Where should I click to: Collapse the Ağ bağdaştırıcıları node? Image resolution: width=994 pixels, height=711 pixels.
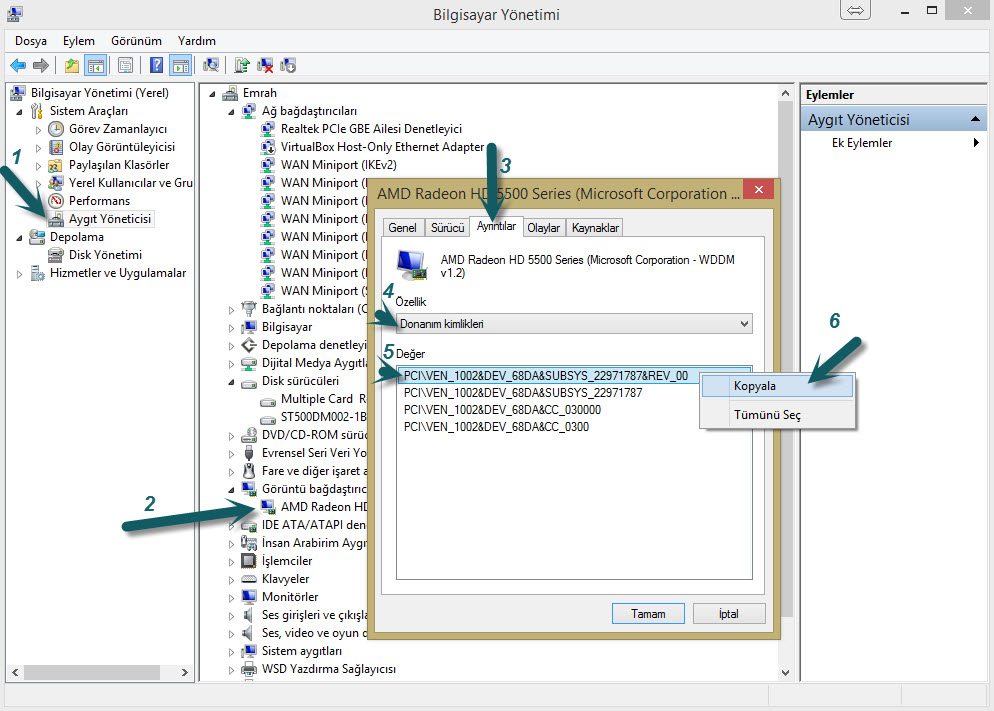point(231,112)
